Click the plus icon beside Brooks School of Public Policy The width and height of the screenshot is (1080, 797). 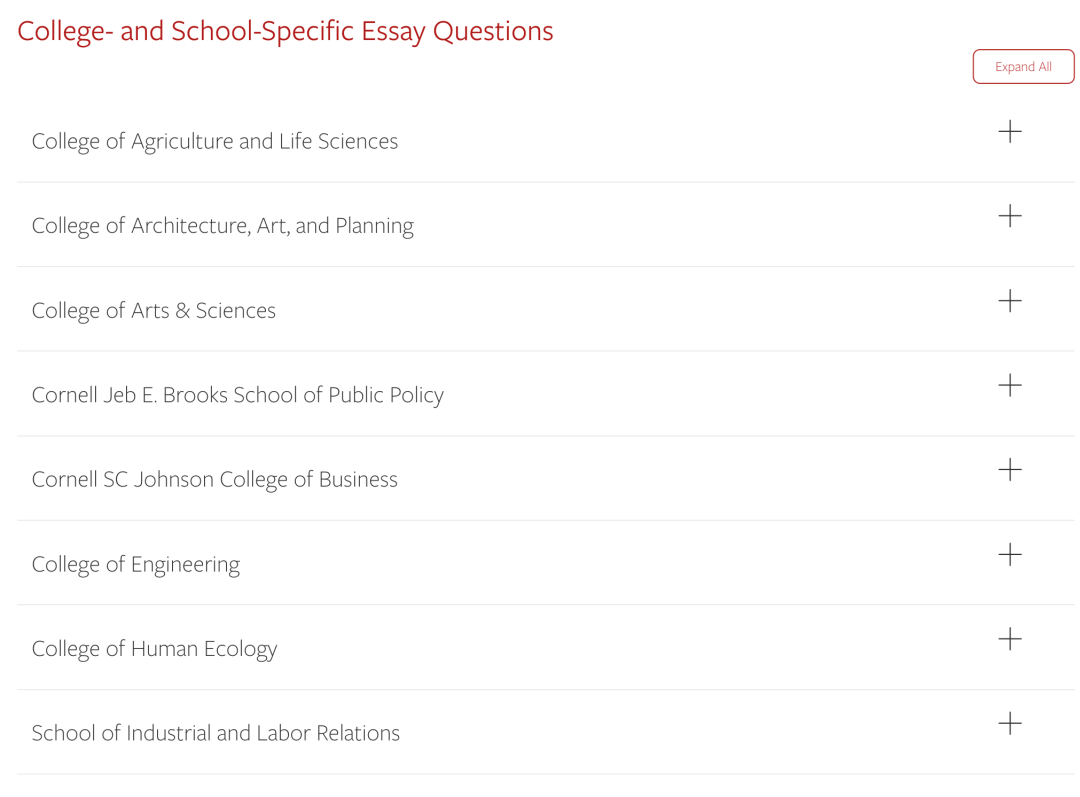coord(1010,385)
